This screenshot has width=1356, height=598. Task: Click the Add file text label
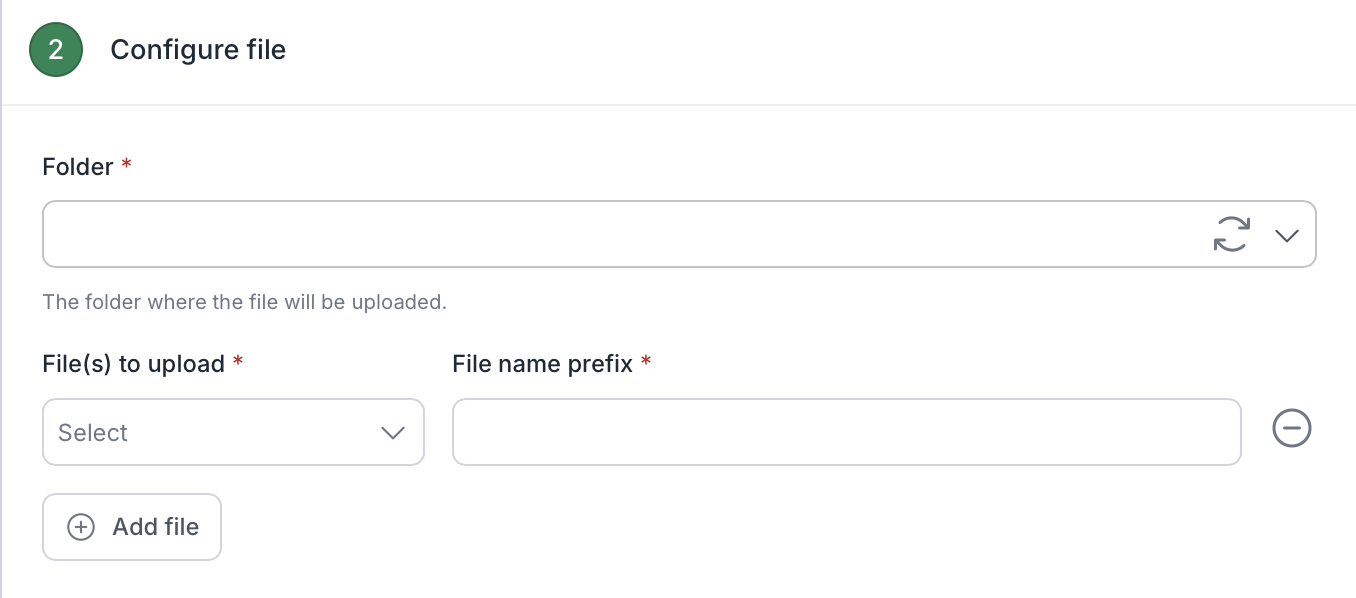tap(155, 527)
